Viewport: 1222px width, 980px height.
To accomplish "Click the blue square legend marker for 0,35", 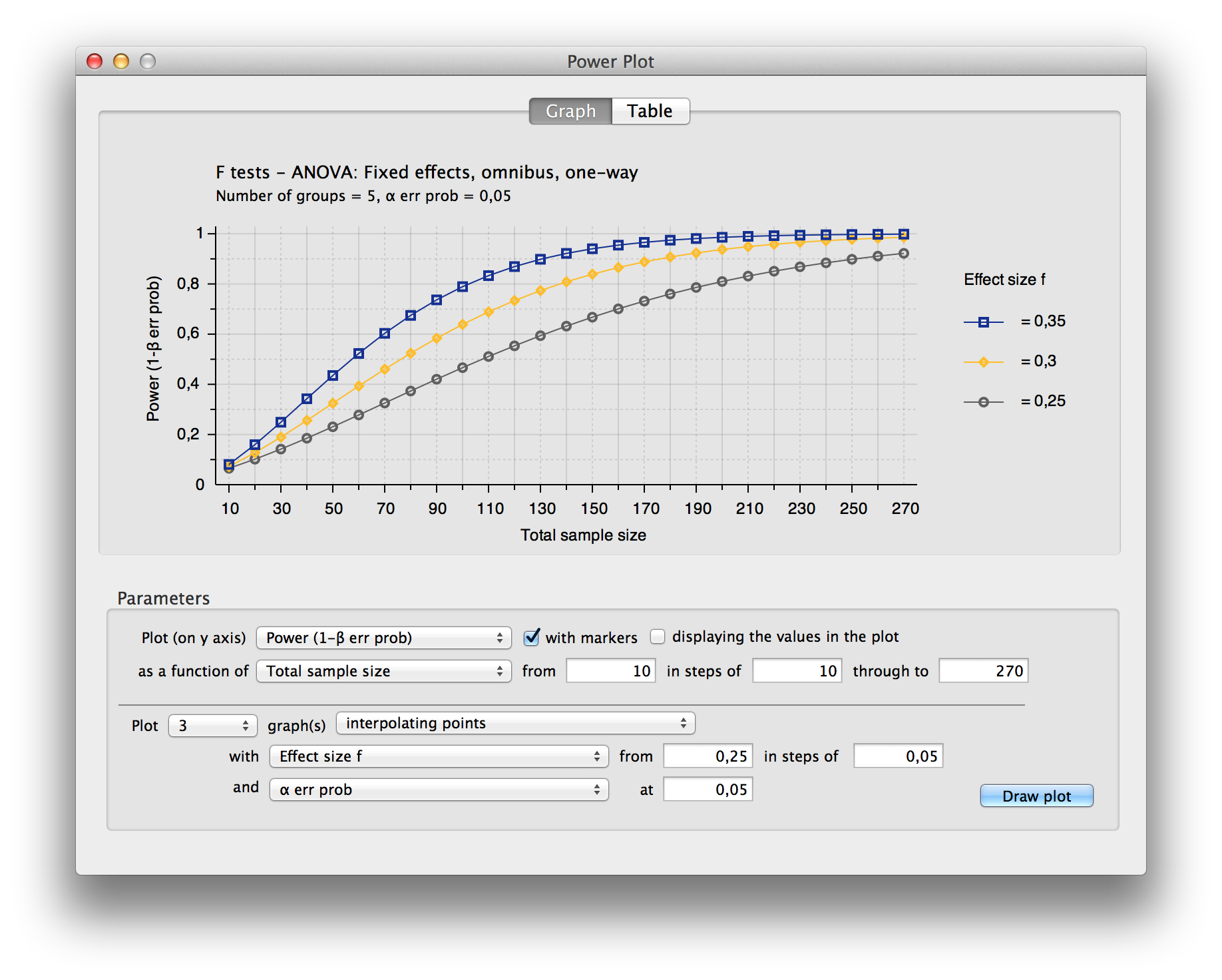I will (983, 322).
